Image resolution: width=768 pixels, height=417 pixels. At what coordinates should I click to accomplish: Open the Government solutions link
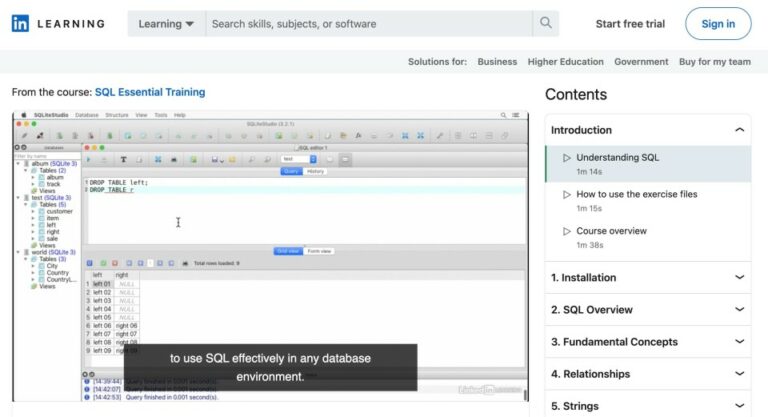click(x=641, y=62)
